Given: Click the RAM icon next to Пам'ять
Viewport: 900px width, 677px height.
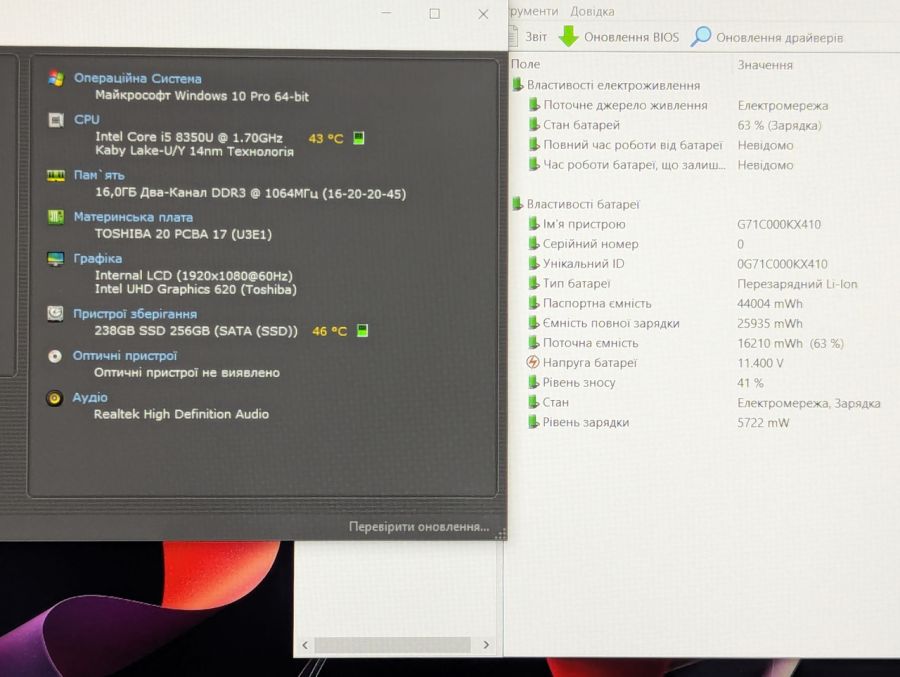Looking at the screenshot, I should pos(56,176).
